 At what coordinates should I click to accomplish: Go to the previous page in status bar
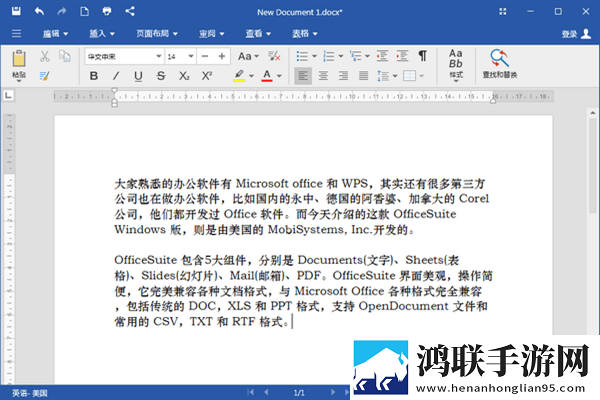pos(266,392)
